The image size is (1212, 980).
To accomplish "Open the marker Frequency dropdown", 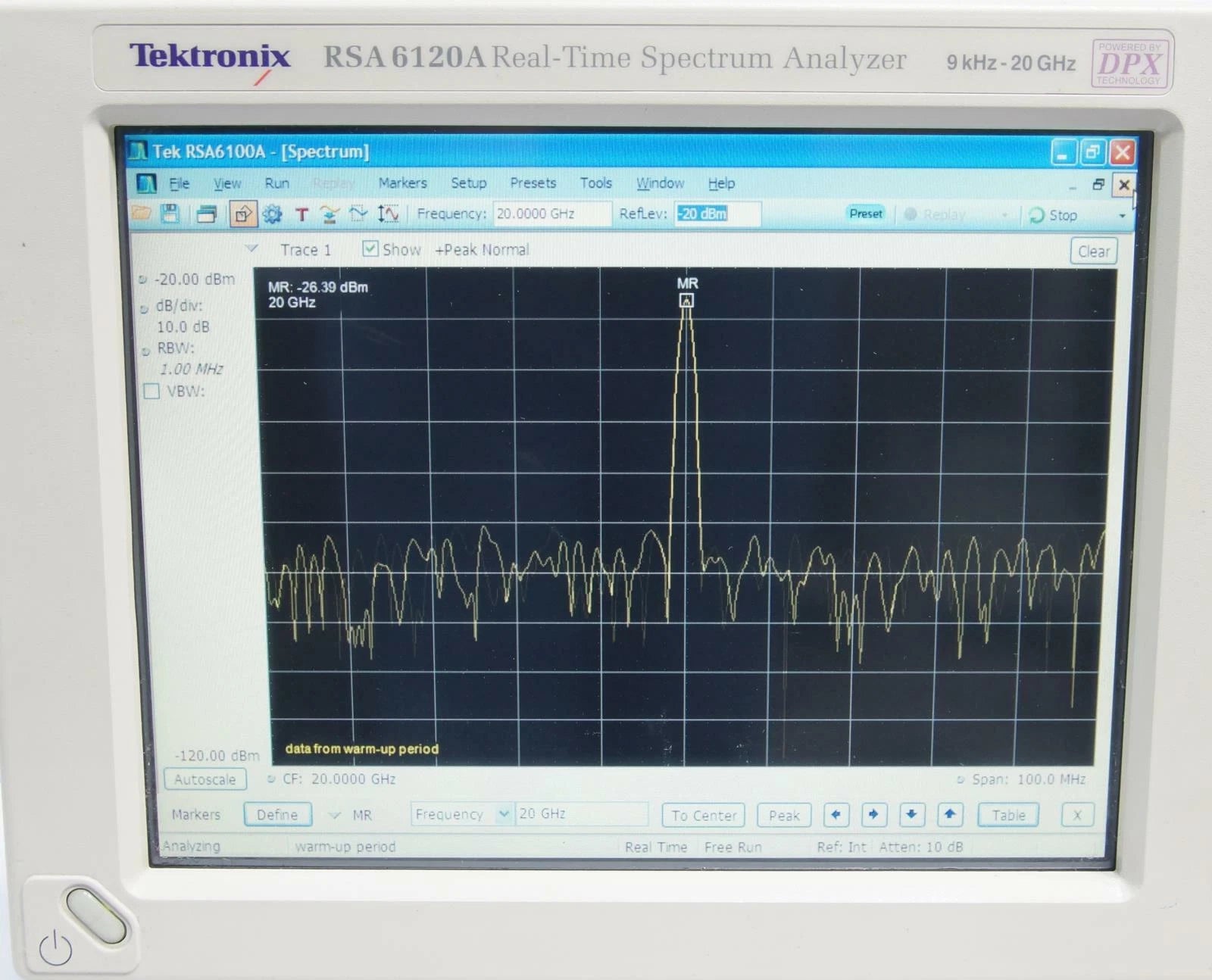I will (504, 814).
